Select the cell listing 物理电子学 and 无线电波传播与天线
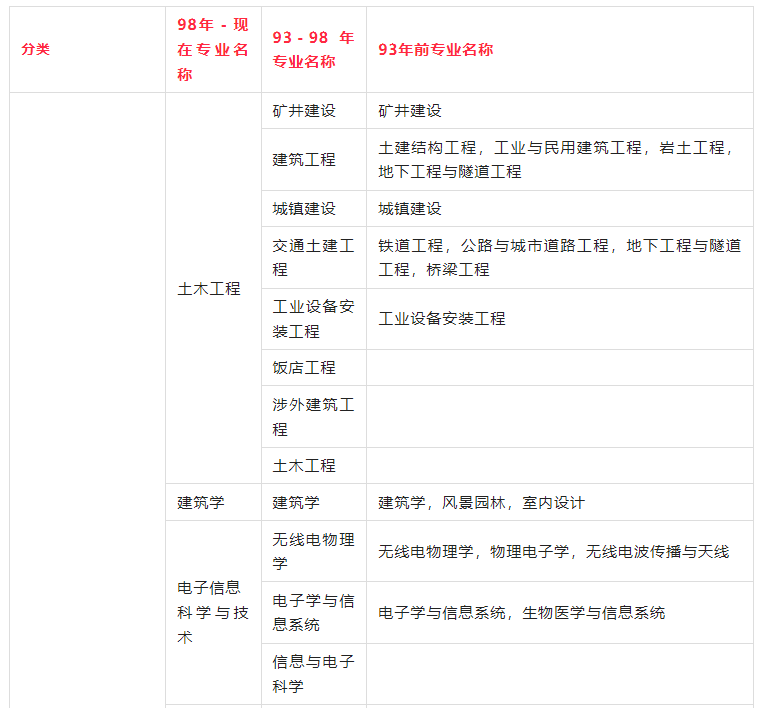764x708 pixels. pyautogui.click(x=553, y=551)
